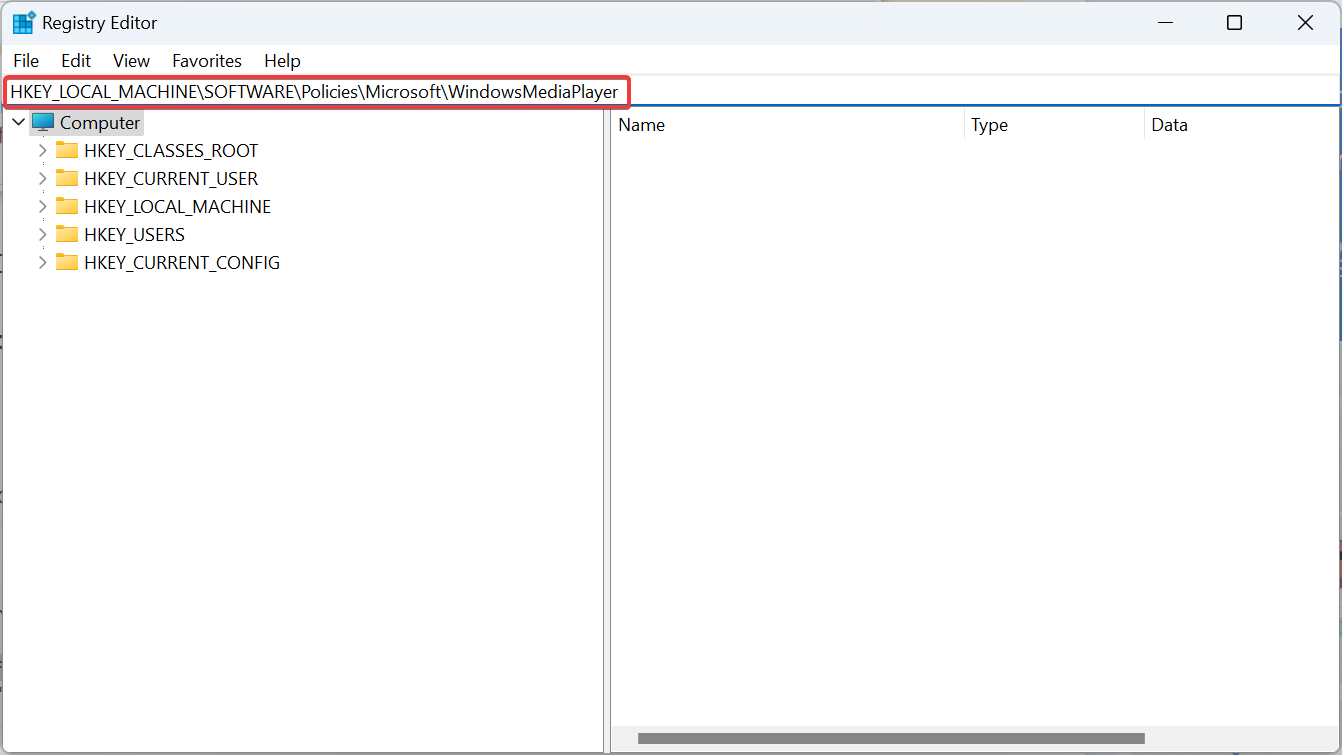Click the HKEY_CLASSES_ROOT folder icon
This screenshot has height=755, width=1342.
click(66, 150)
